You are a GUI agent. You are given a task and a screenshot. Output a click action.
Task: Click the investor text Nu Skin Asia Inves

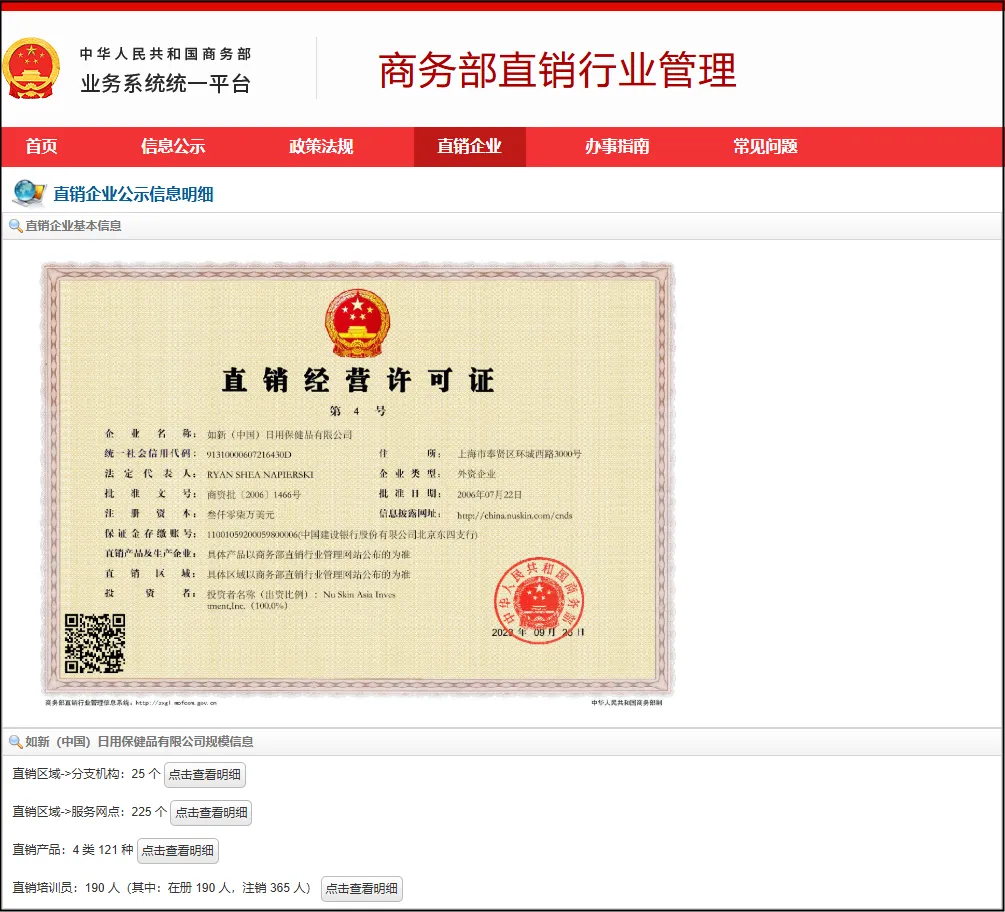tap(359, 594)
